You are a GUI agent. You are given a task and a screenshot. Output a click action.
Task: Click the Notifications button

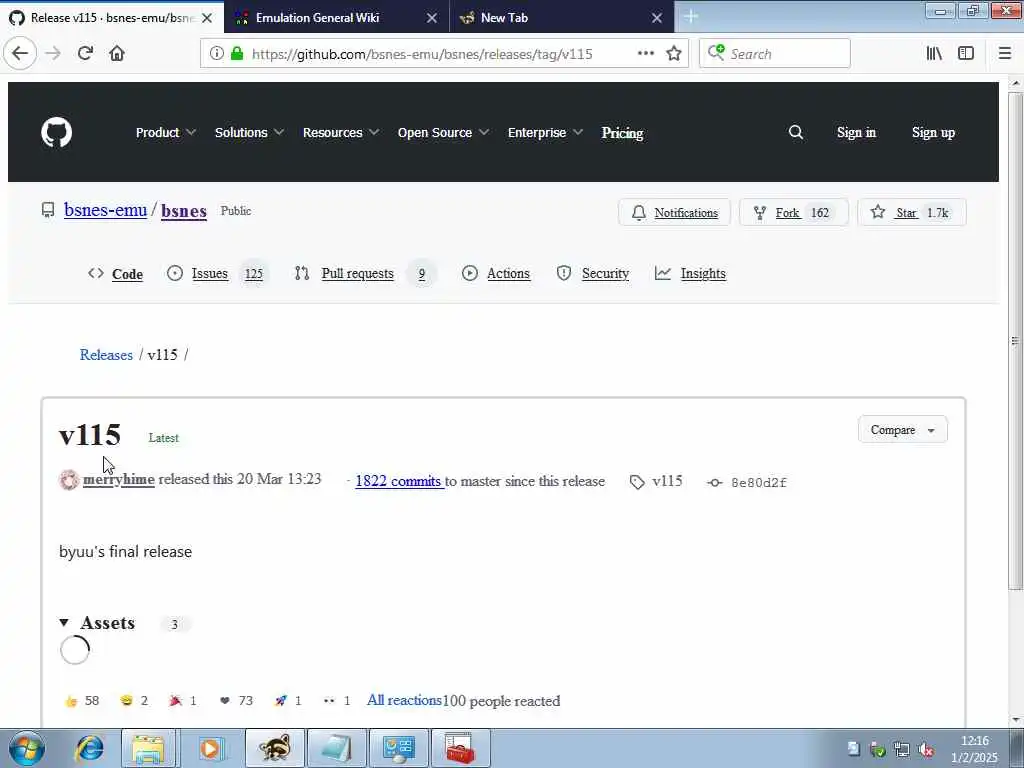pos(674,212)
